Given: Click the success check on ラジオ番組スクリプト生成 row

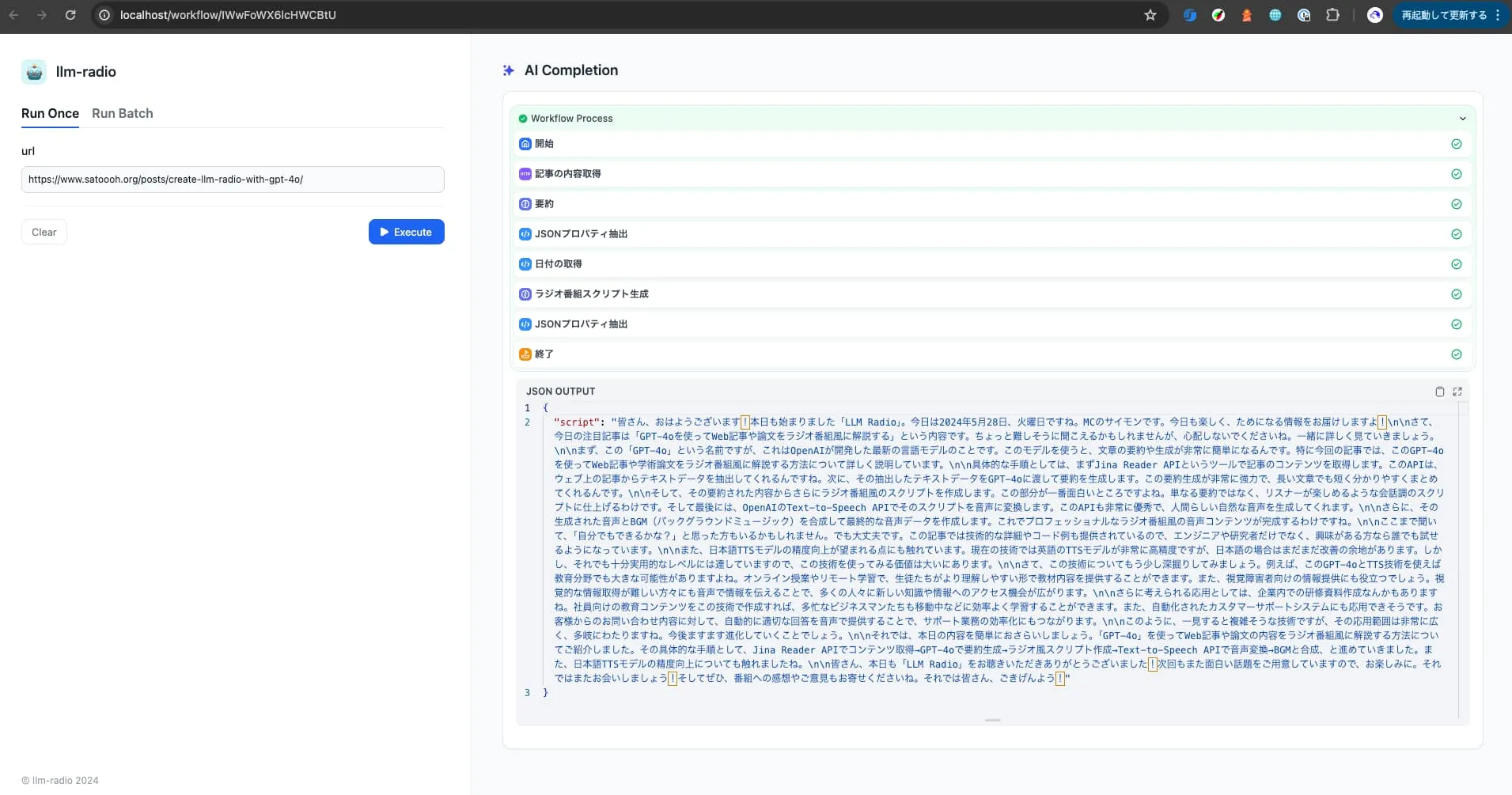Looking at the screenshot, I should (x=1457, y=294).
